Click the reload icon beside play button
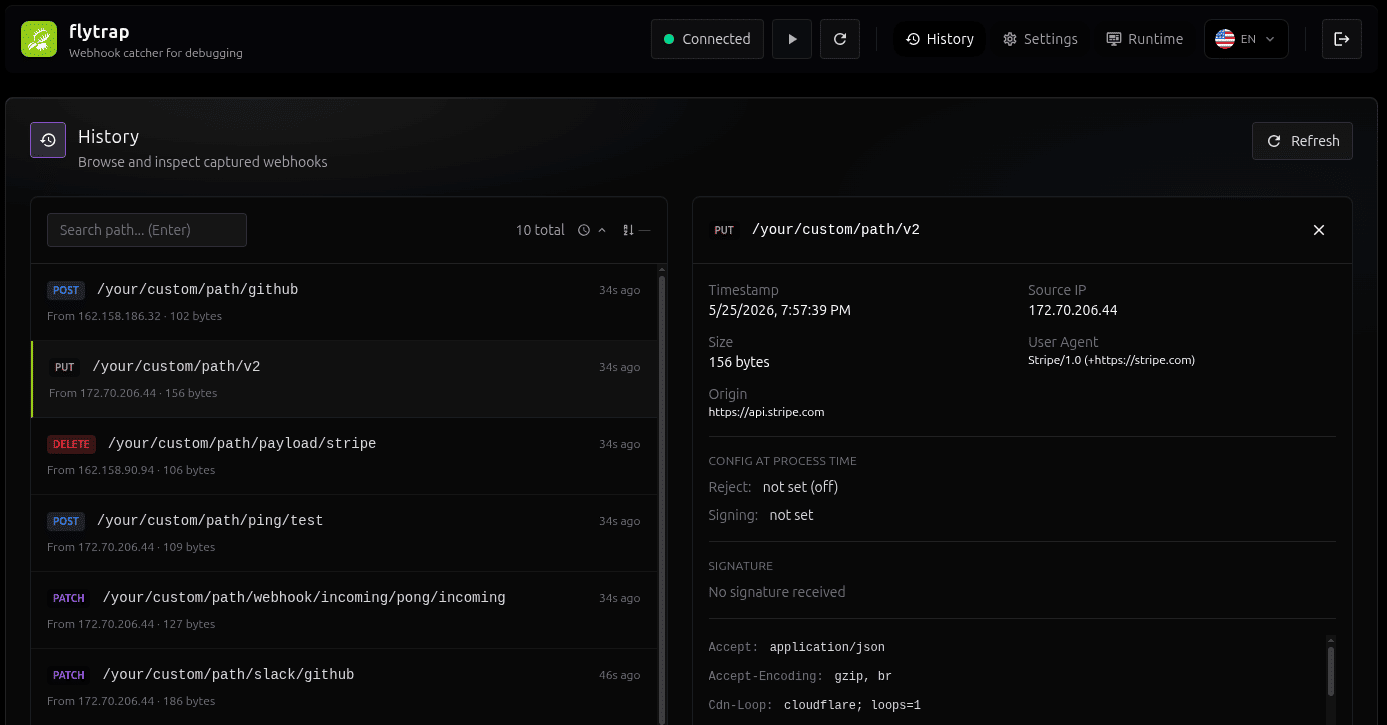 (840, 39)
